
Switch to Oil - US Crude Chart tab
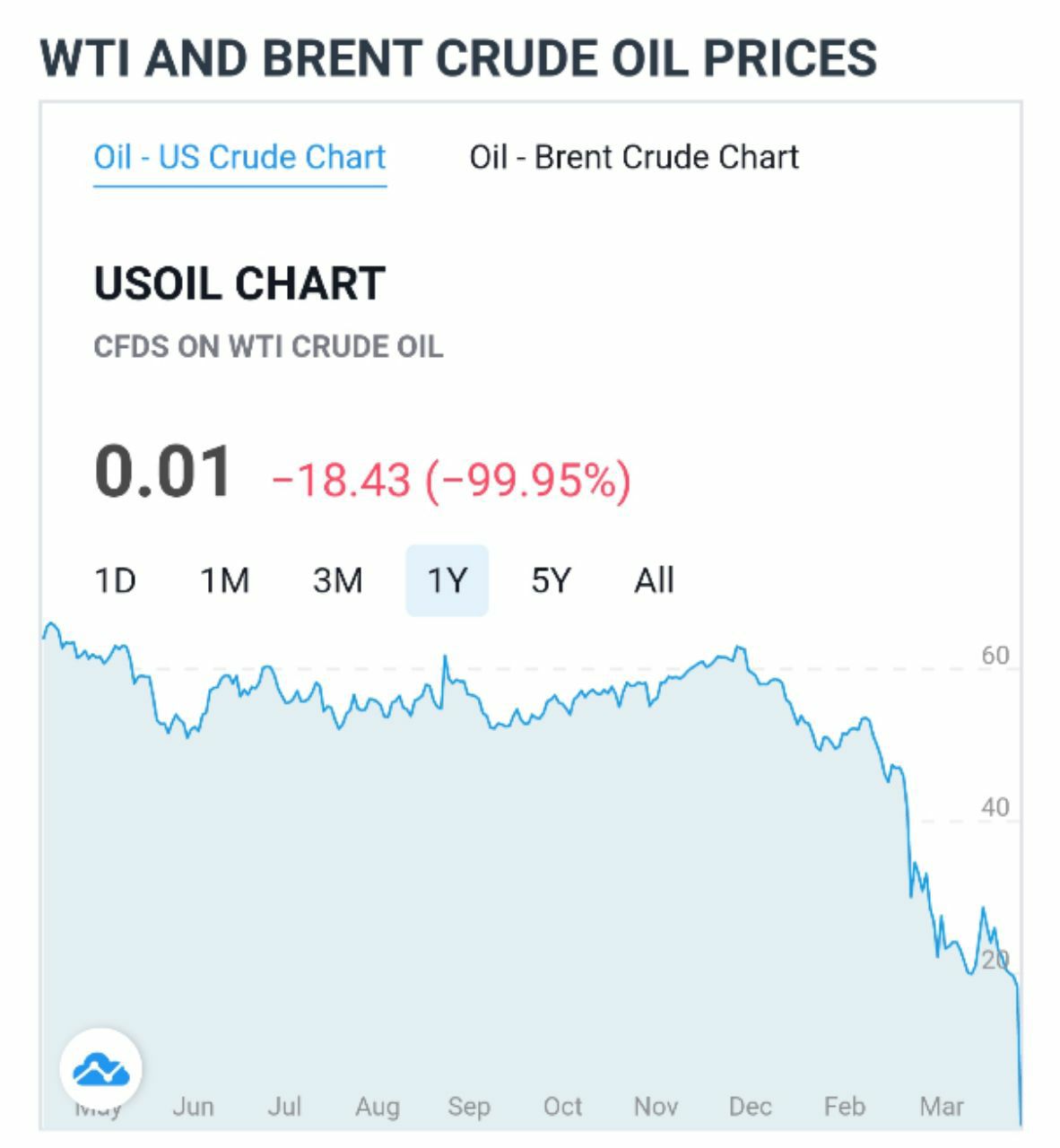[239, 157]
